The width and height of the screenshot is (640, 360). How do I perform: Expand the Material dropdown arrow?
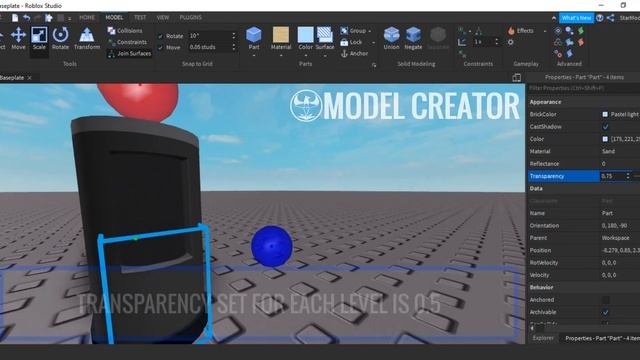(281, 55)
